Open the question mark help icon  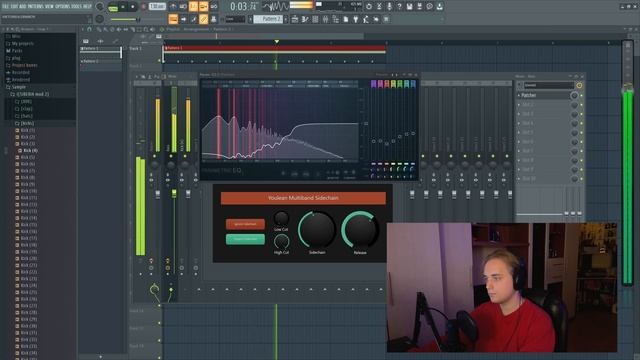coord(399,7)
